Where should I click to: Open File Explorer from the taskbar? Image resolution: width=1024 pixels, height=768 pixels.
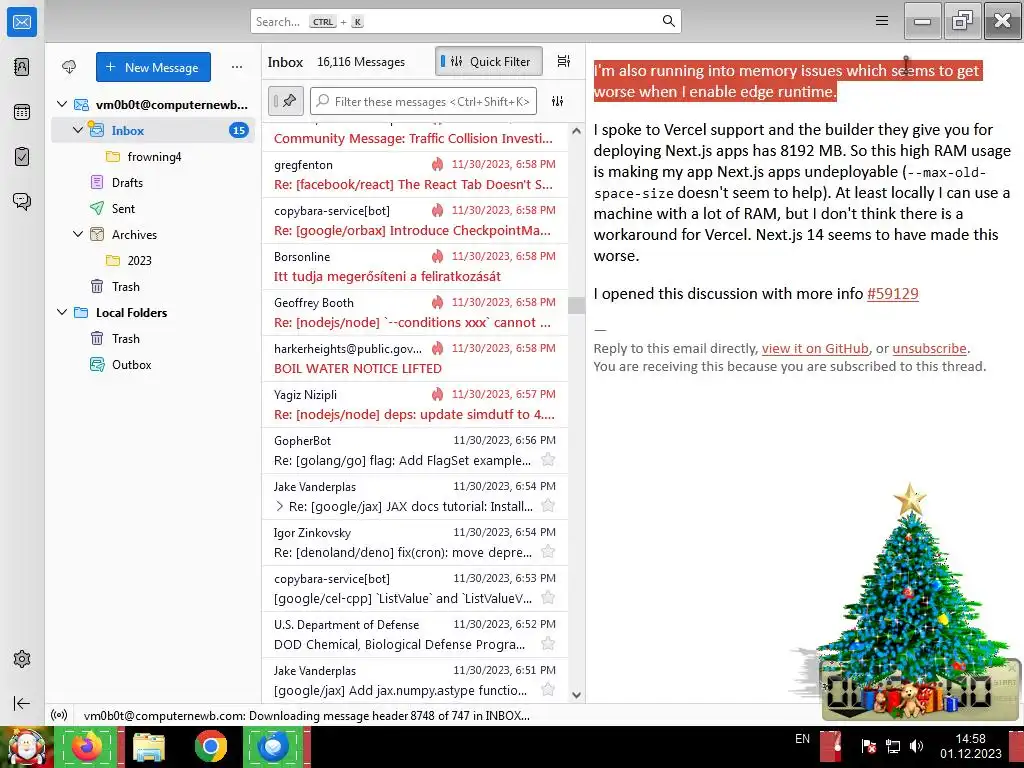149,746
